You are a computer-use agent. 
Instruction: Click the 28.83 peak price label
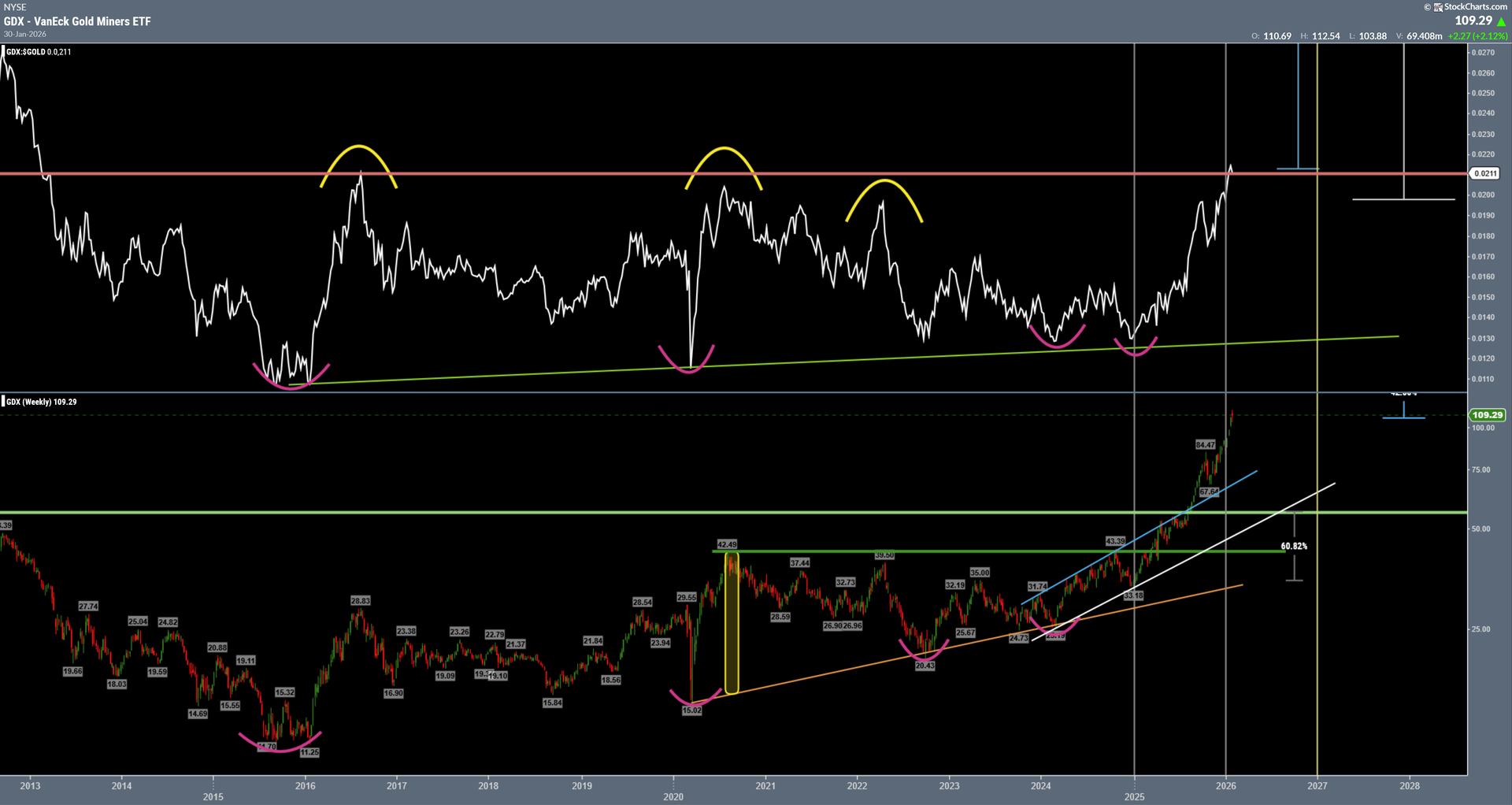tap(360, 601)
